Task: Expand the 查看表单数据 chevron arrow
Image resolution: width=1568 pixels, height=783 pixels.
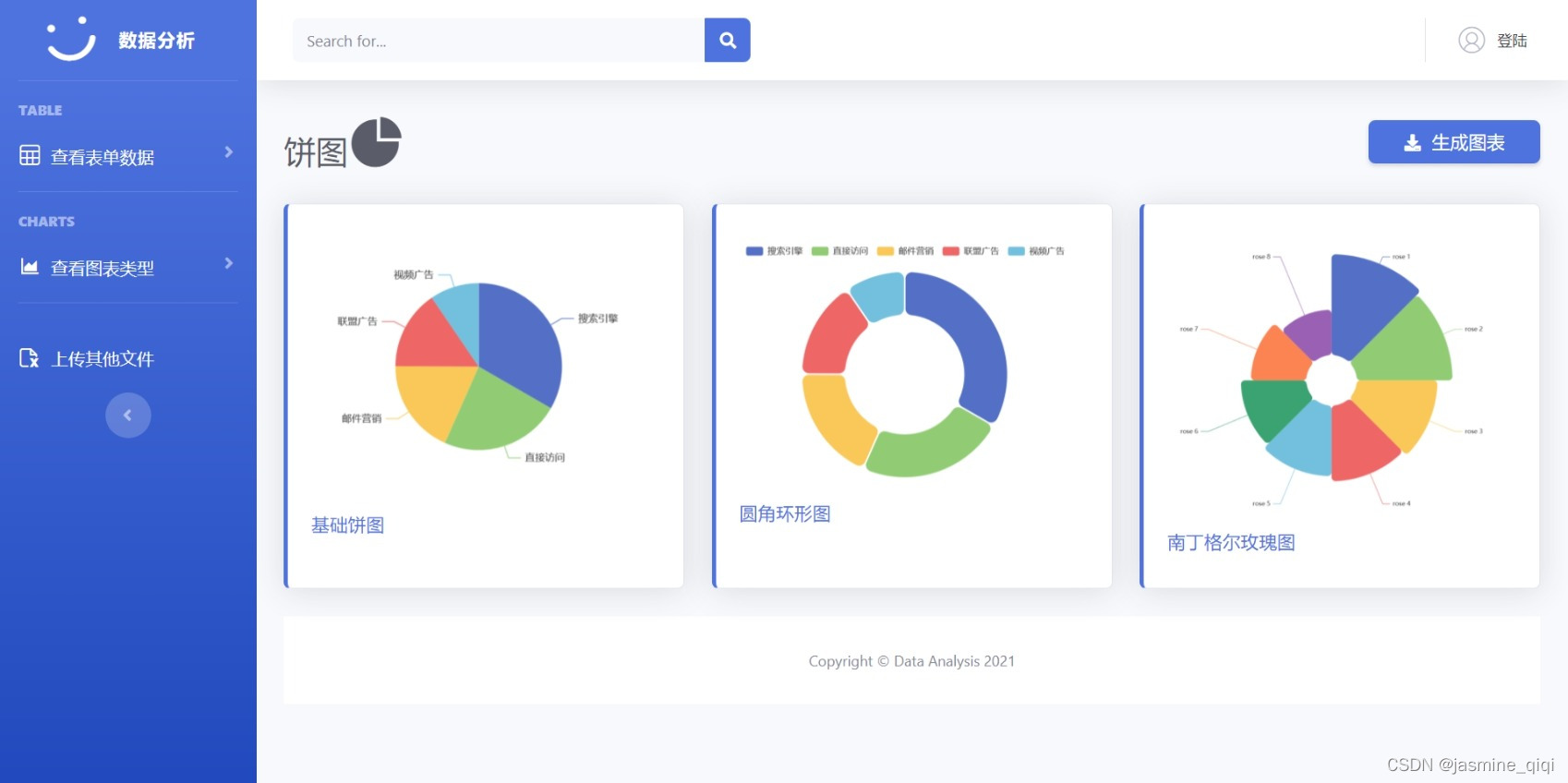Action: [x=228, y=152]
